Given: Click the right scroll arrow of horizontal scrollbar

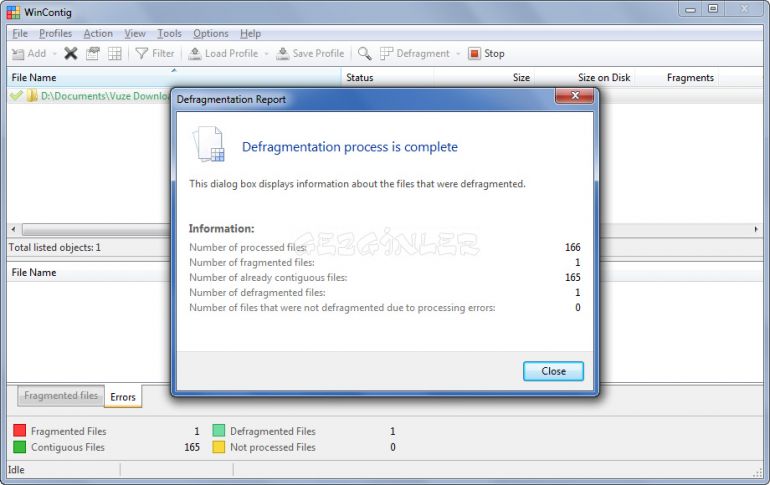Looking at the screenshot, I should (756, 229).
